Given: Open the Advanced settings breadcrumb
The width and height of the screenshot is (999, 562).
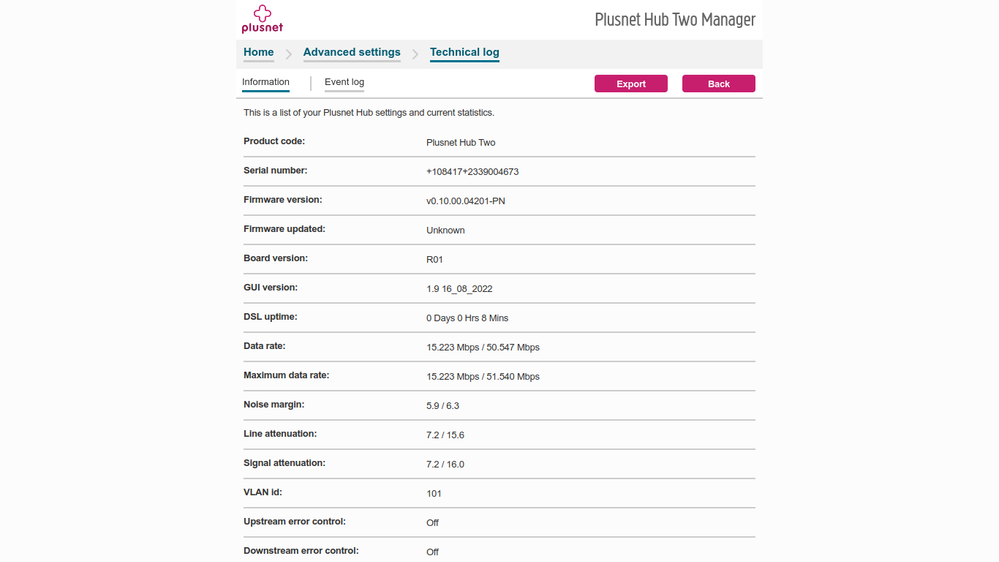Looking at the screenshot, I should click(x=351, y=52).
